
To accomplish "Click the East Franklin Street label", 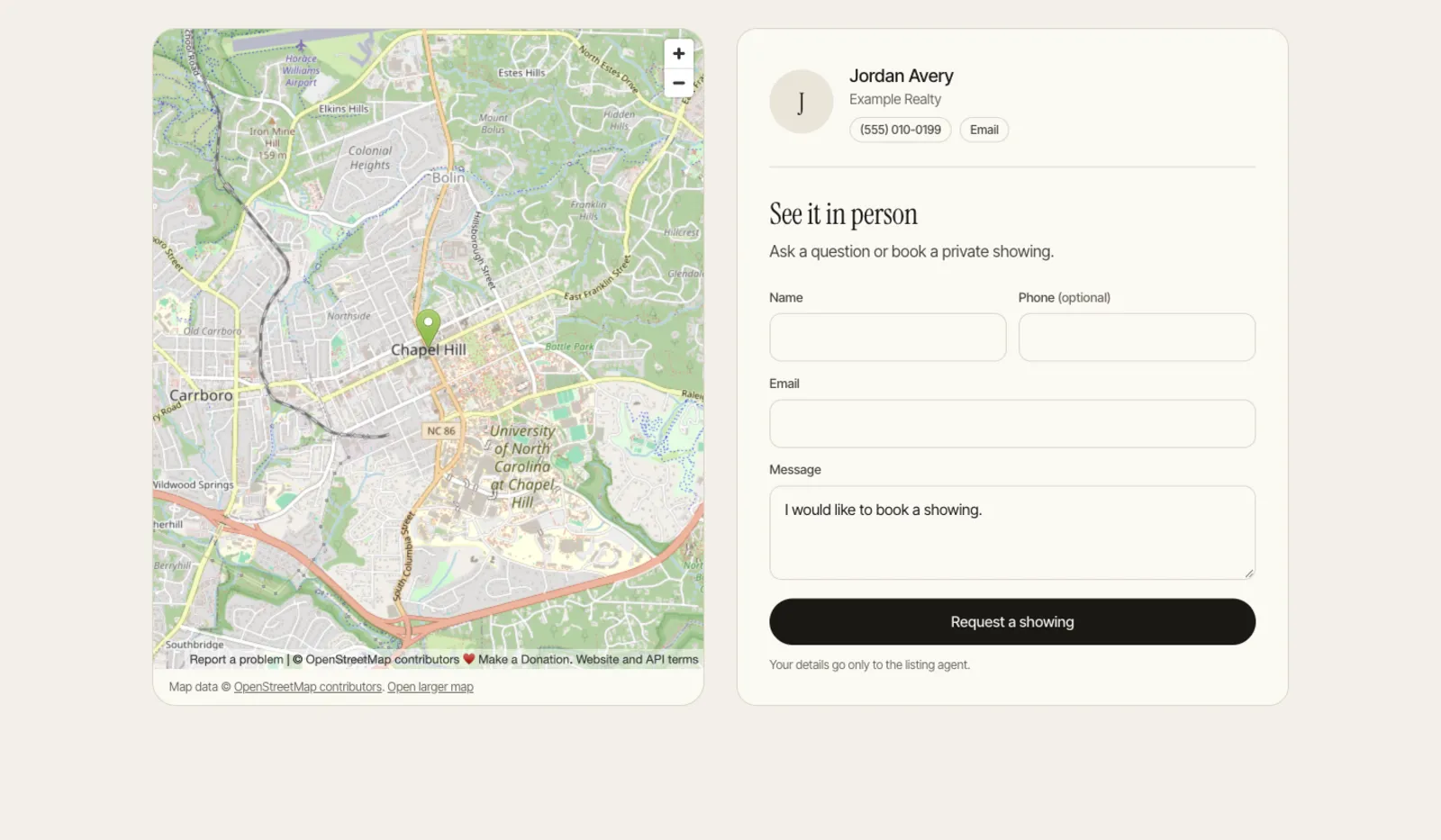I will point(597,279).
